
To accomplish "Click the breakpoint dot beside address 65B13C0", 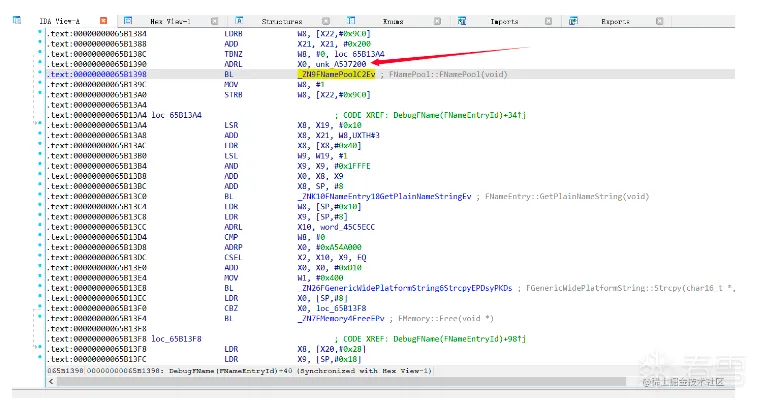I will tap(40, 194).
